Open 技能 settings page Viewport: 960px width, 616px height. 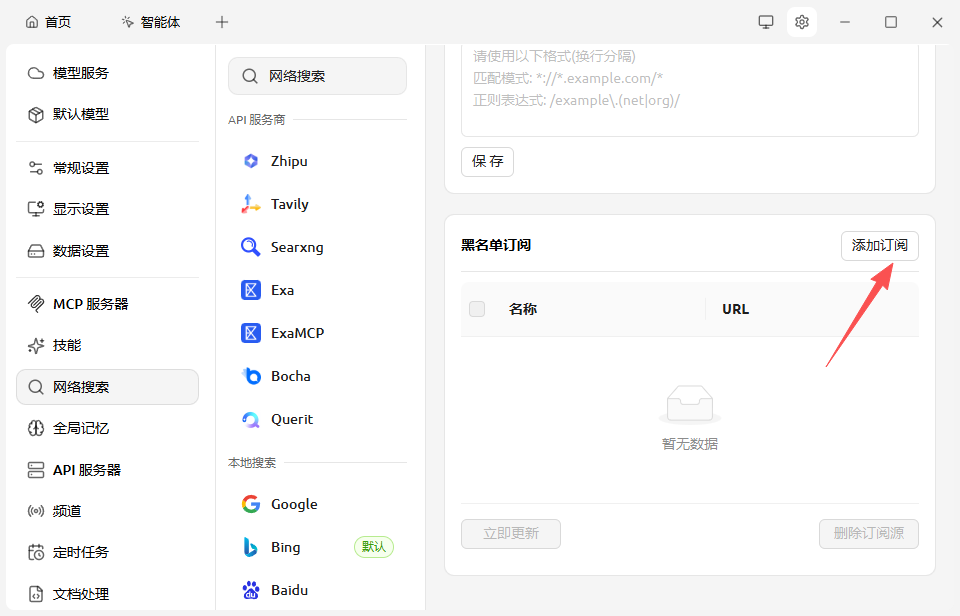[108, 345]
